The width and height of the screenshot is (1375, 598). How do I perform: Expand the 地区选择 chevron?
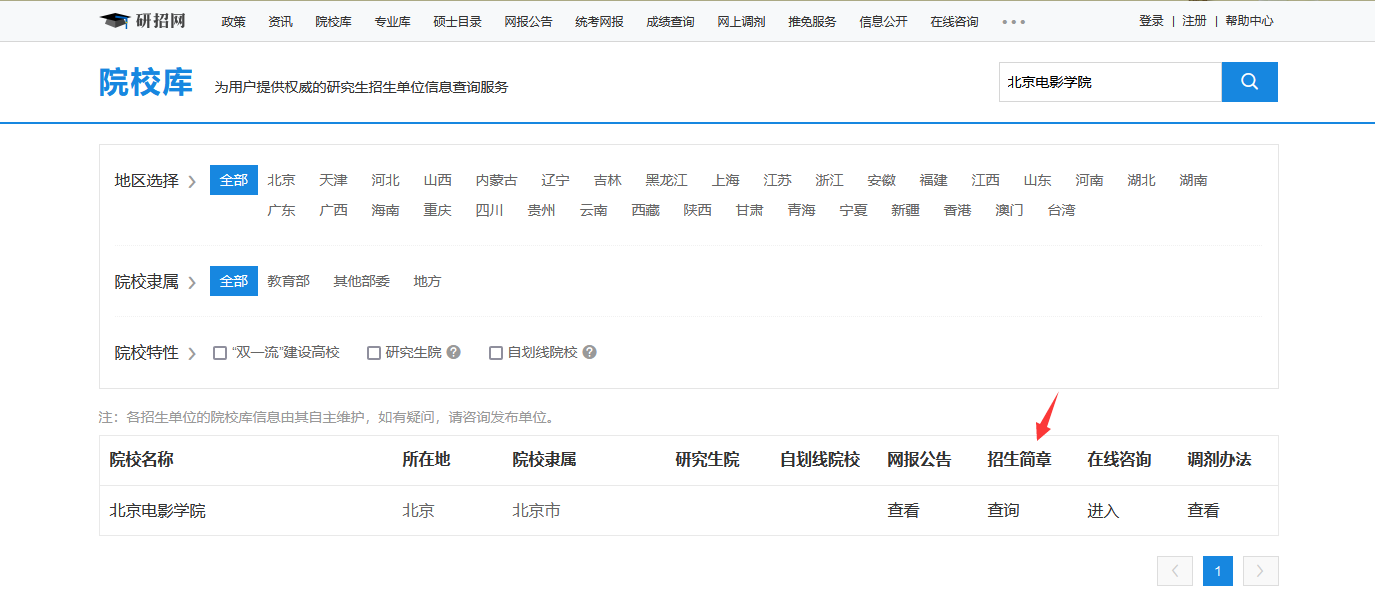tap(191, 181)
